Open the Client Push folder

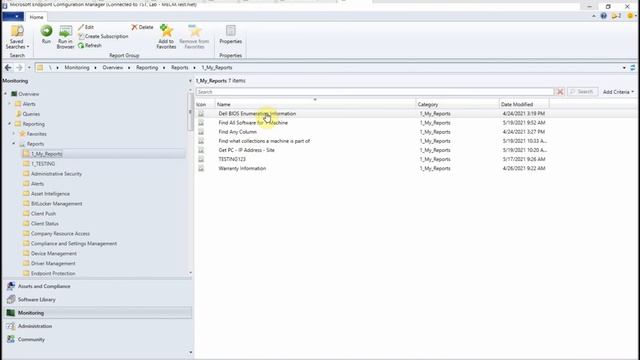coord(43,214)
